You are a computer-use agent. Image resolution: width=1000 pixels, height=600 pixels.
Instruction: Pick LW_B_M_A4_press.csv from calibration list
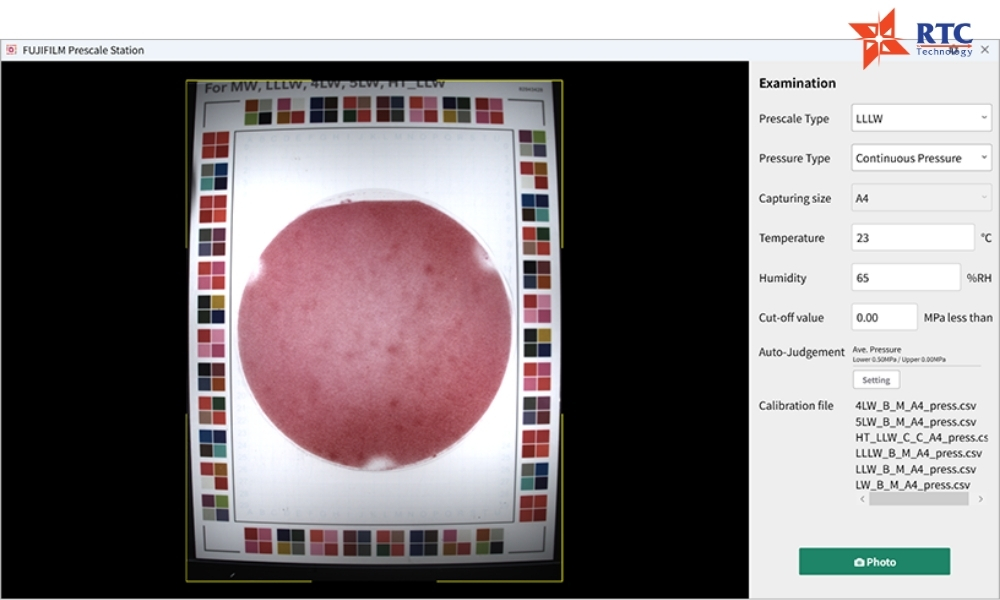913,485
